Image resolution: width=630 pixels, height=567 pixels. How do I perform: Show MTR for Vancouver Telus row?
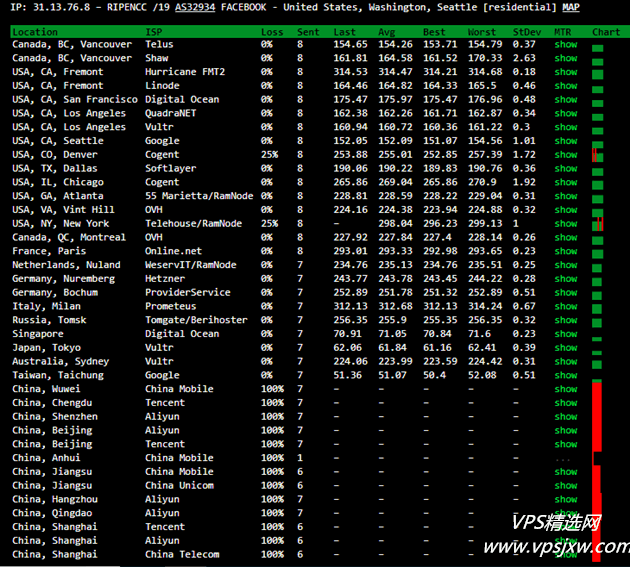pos(566,45)
